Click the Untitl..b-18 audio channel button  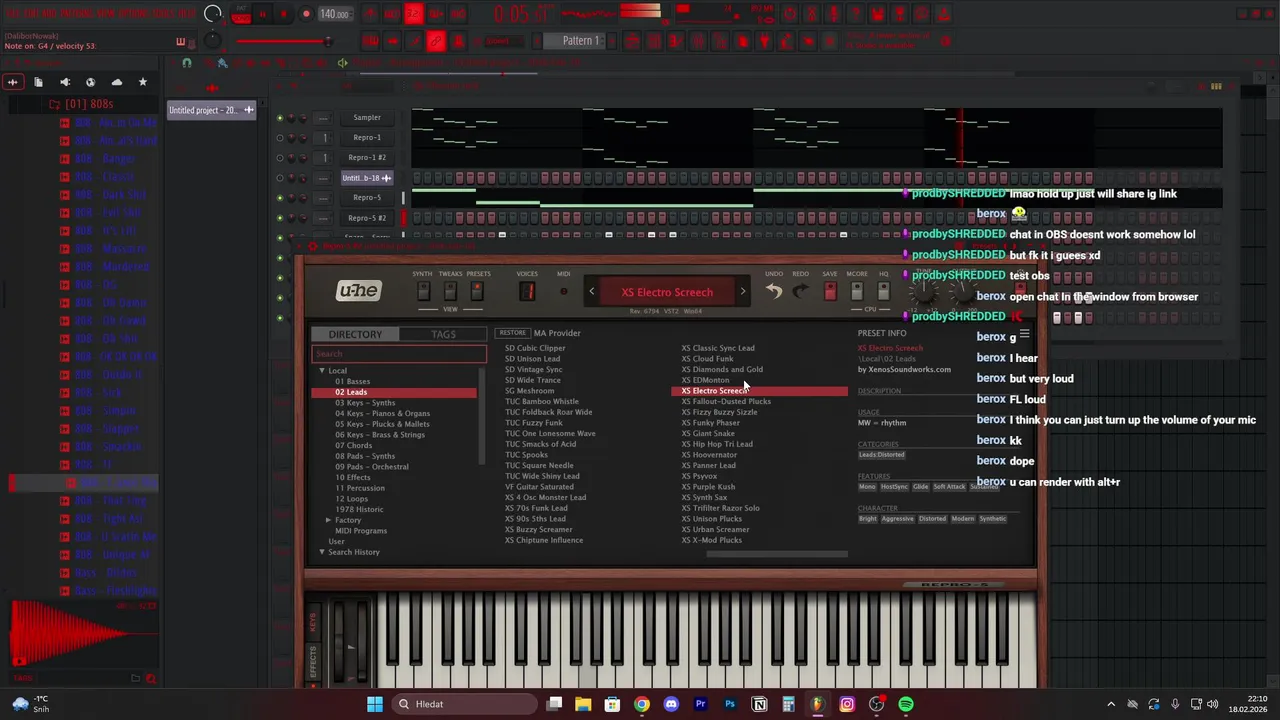pos(366,178)
